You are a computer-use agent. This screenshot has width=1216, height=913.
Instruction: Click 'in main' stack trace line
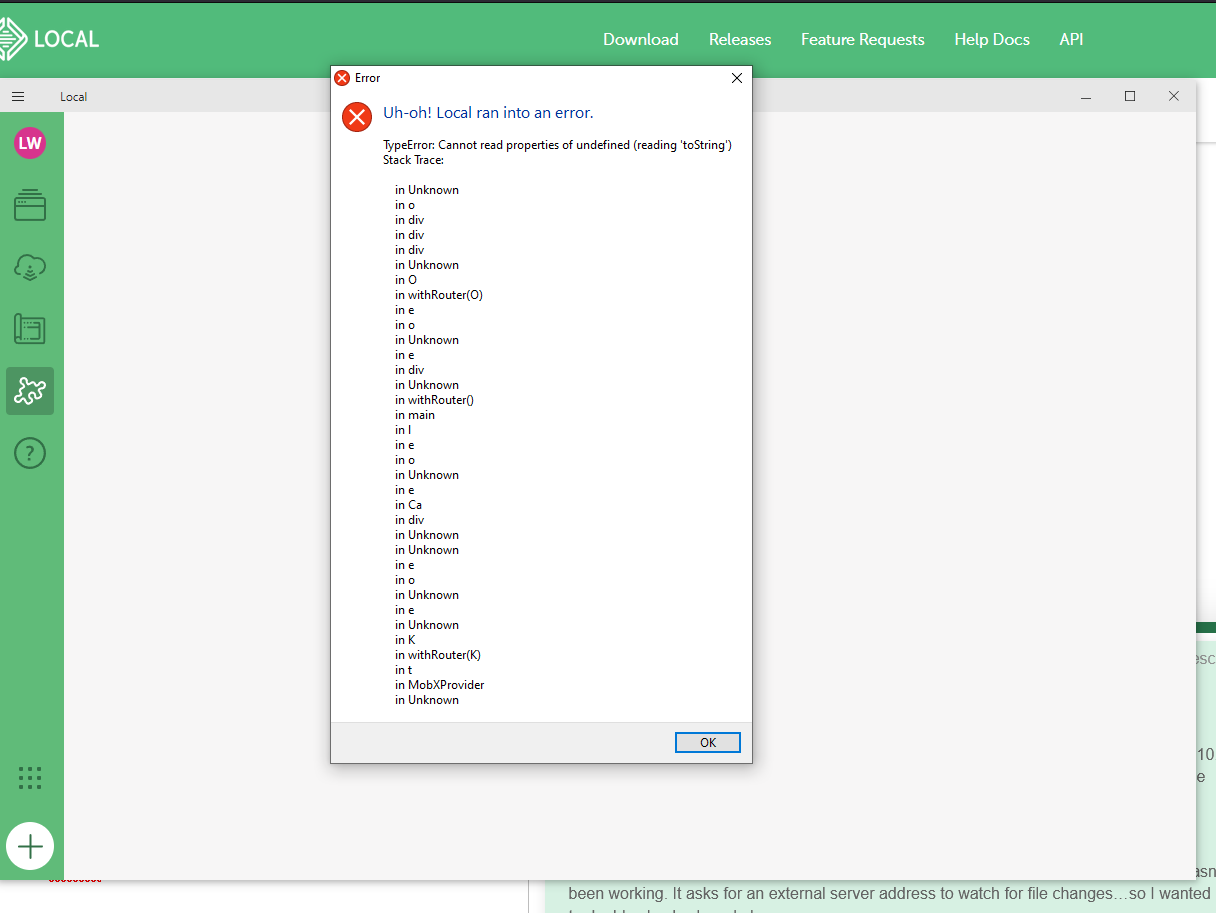coord(415,415)
